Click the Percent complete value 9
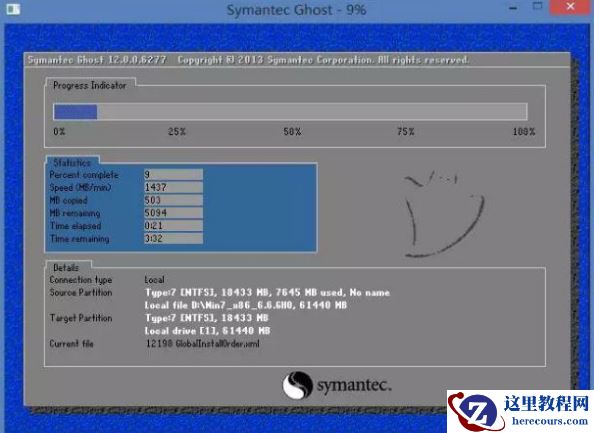Image resolution: width=594 pixels, height=433 pixels. [173, 175]
